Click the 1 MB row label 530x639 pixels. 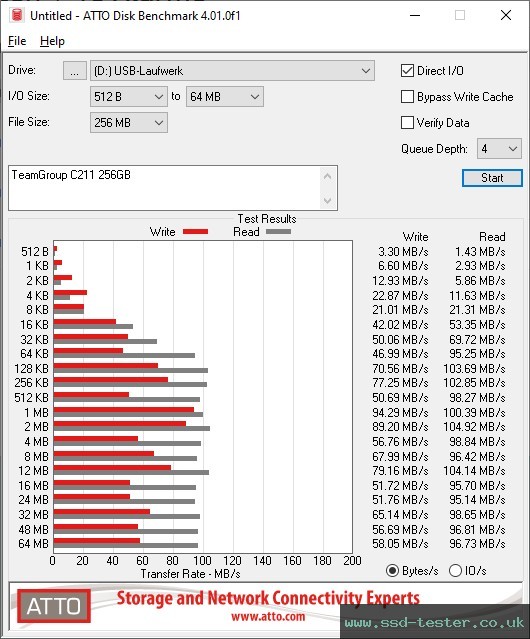coord(36,412)
